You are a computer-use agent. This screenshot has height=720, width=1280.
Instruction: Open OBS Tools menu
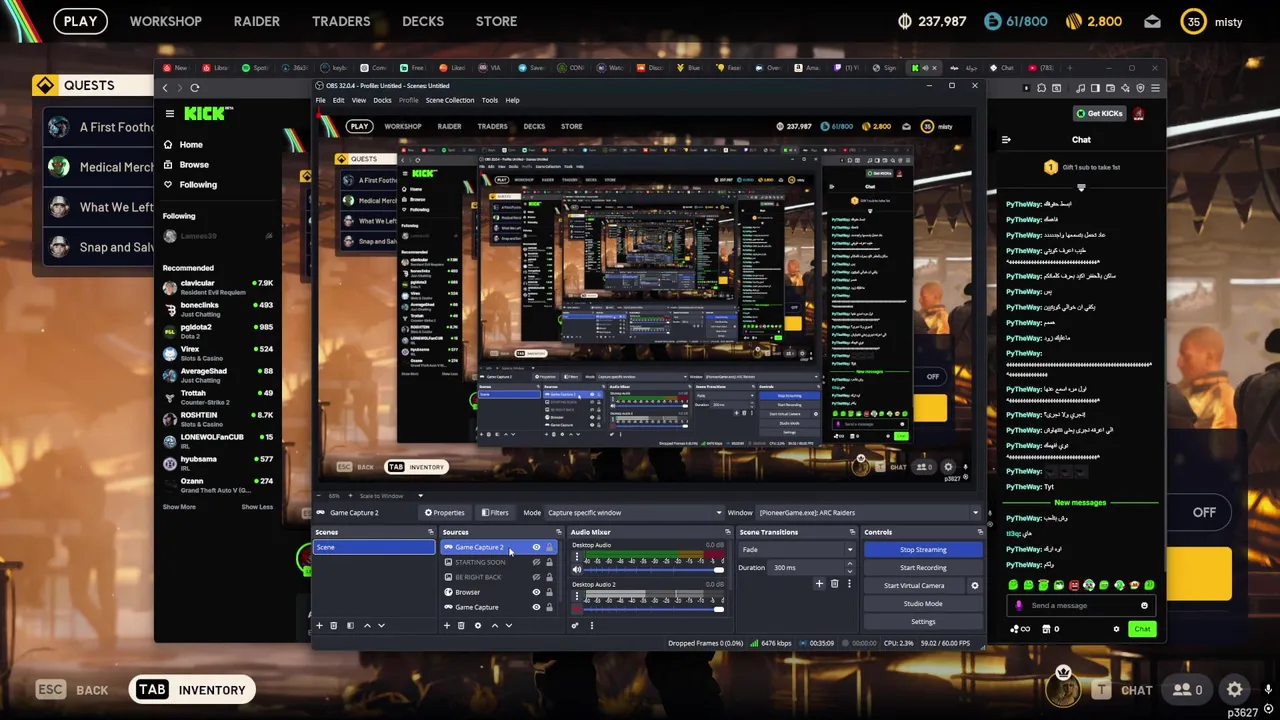click(x=489, y=100)
